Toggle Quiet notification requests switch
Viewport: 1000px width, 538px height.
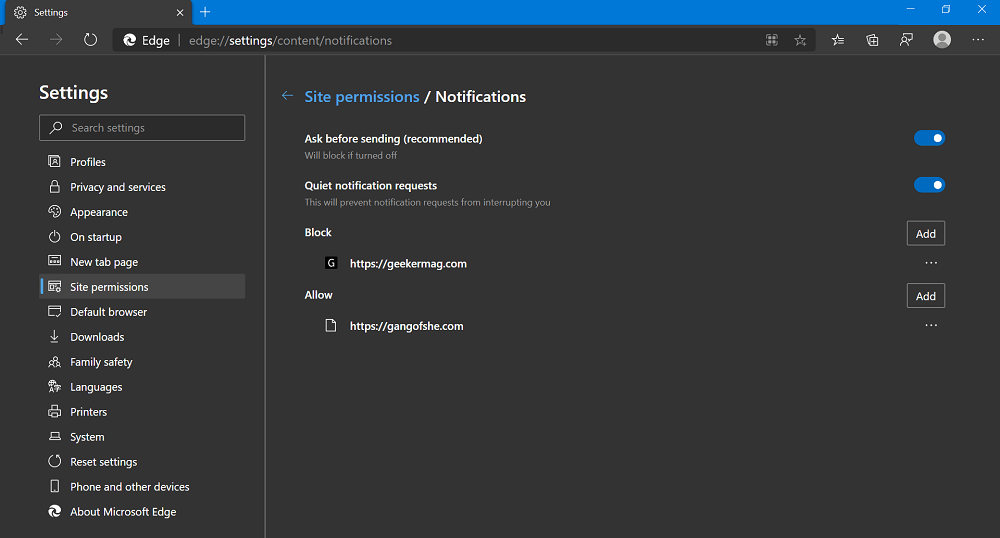pos(929,185)
